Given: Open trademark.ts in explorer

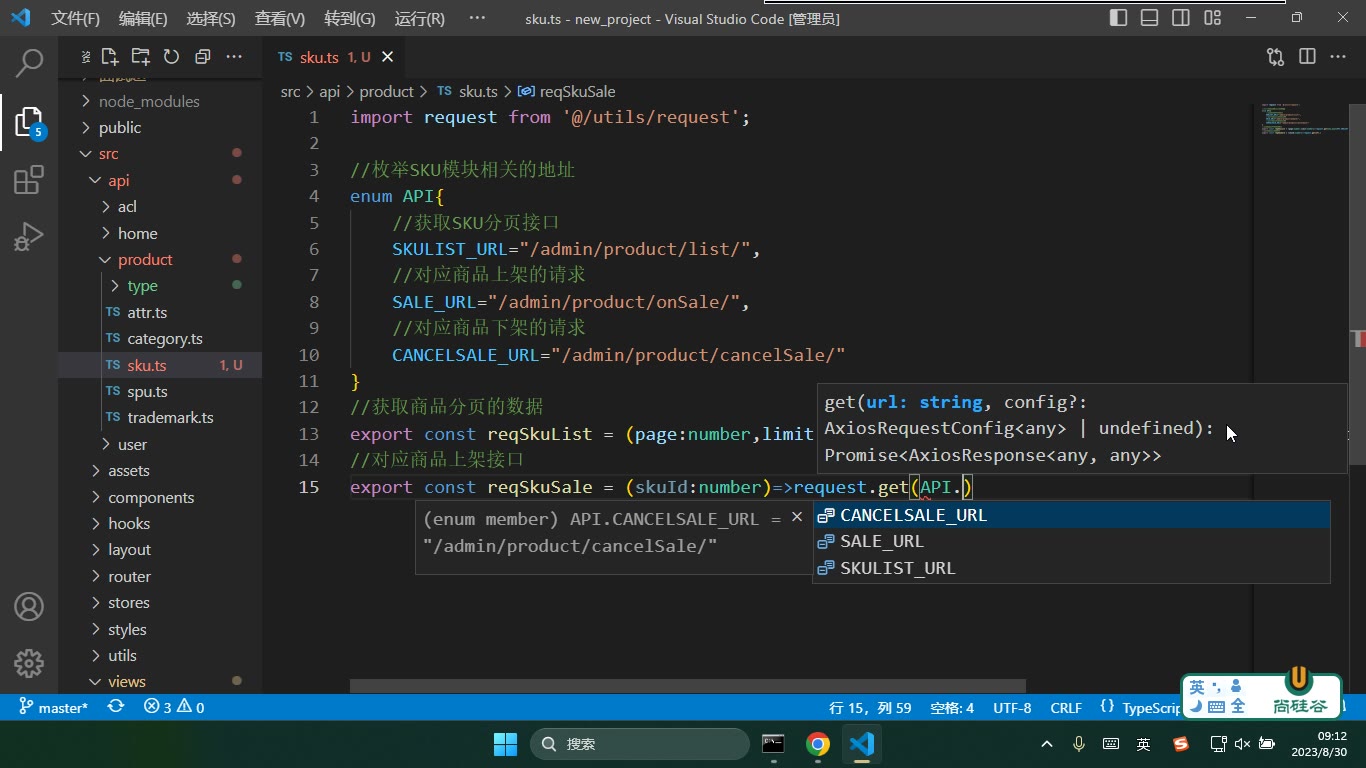Looking at the screenshot, I should [160, 418].
